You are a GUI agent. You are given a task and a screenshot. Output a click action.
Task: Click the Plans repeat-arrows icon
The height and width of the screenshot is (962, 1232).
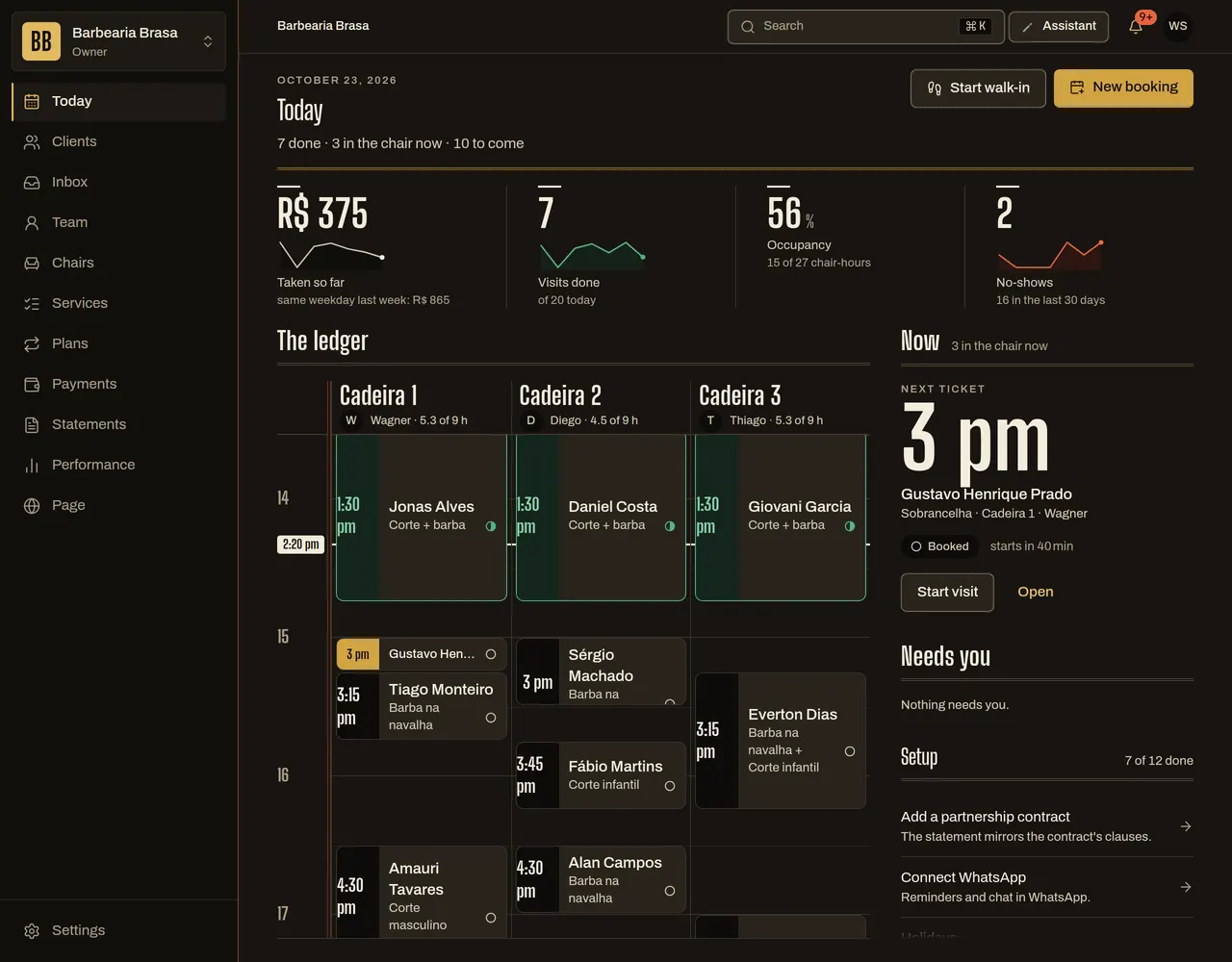click(32, 343)
